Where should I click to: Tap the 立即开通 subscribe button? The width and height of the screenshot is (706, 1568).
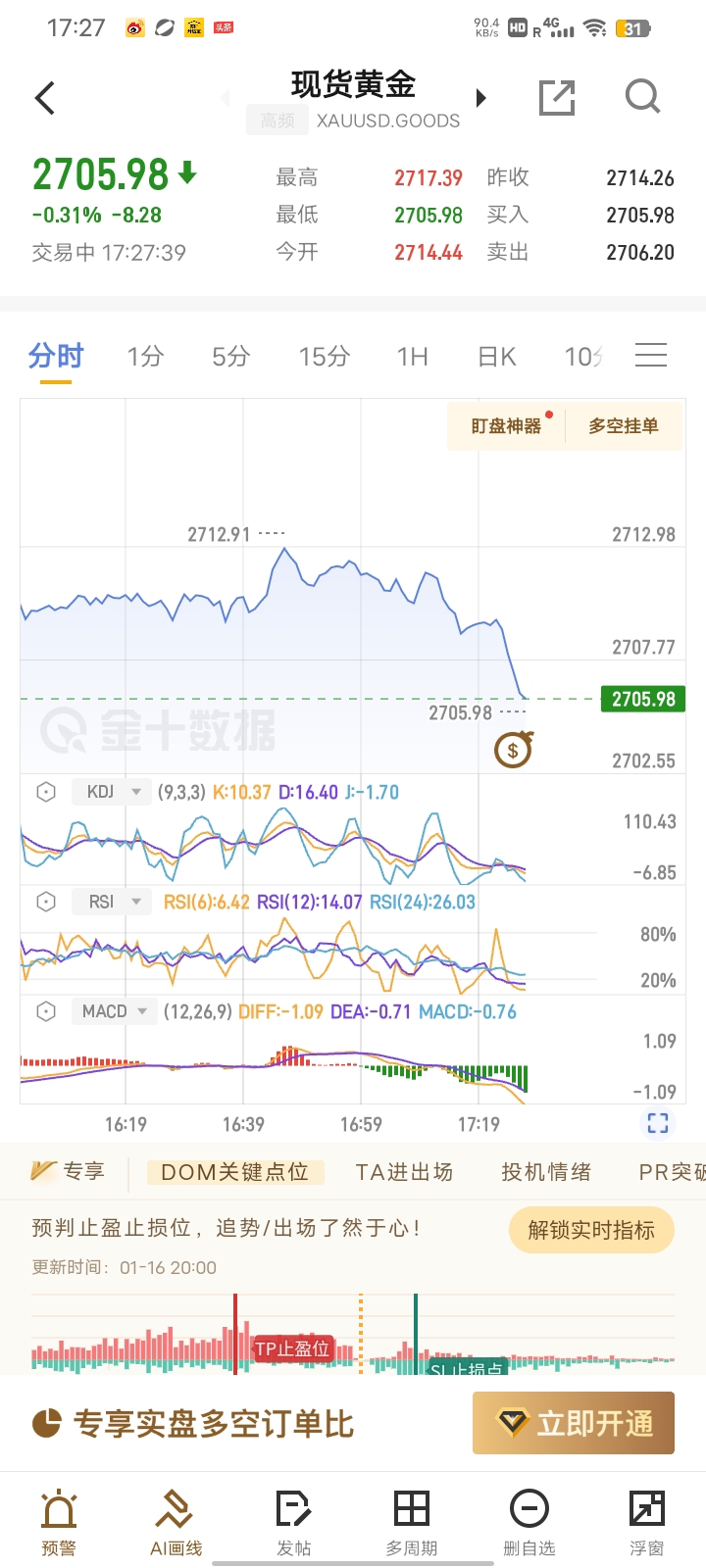574,1423
